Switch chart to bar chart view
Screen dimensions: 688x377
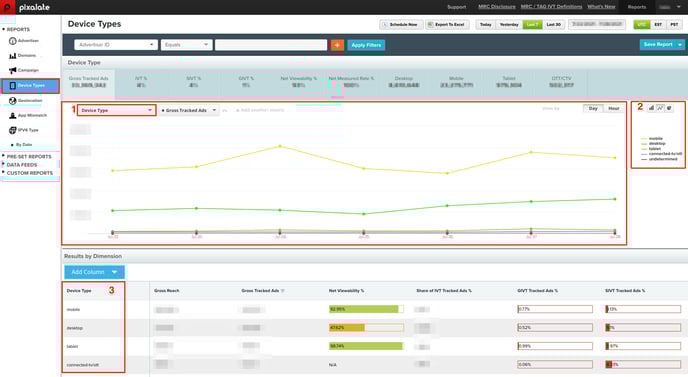coord(652,108)
